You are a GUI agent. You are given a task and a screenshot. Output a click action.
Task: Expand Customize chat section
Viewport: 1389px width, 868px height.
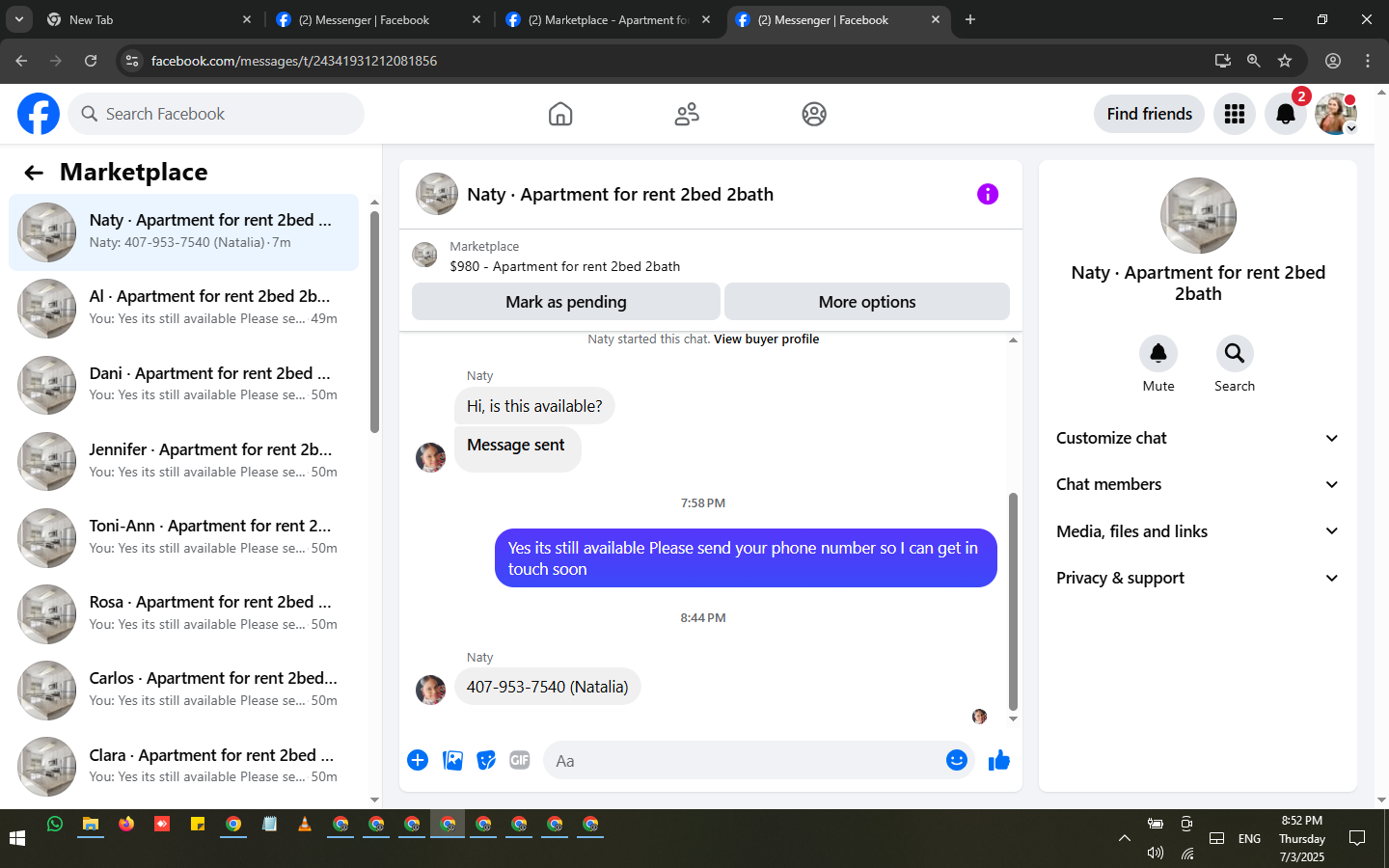1197,438
